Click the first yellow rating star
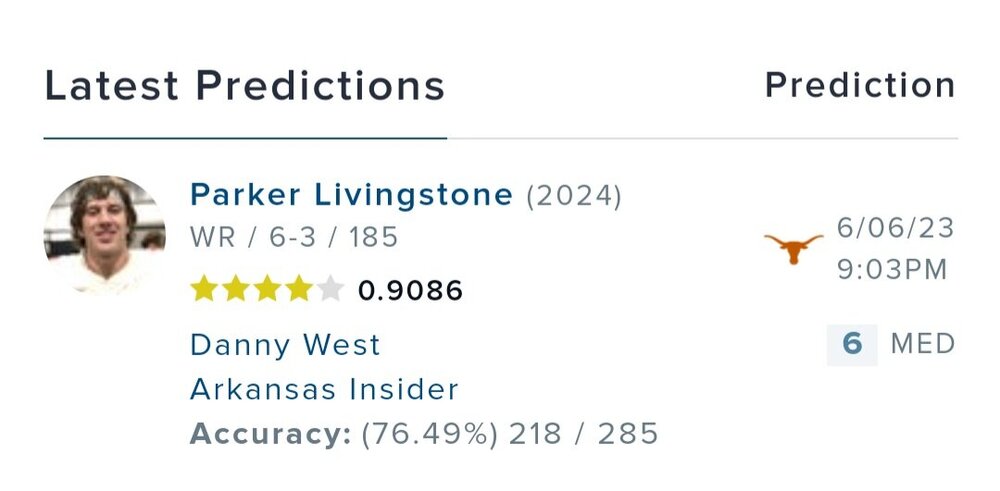The height and width of the screenshot is (491, 1000). tap(205, 290)
